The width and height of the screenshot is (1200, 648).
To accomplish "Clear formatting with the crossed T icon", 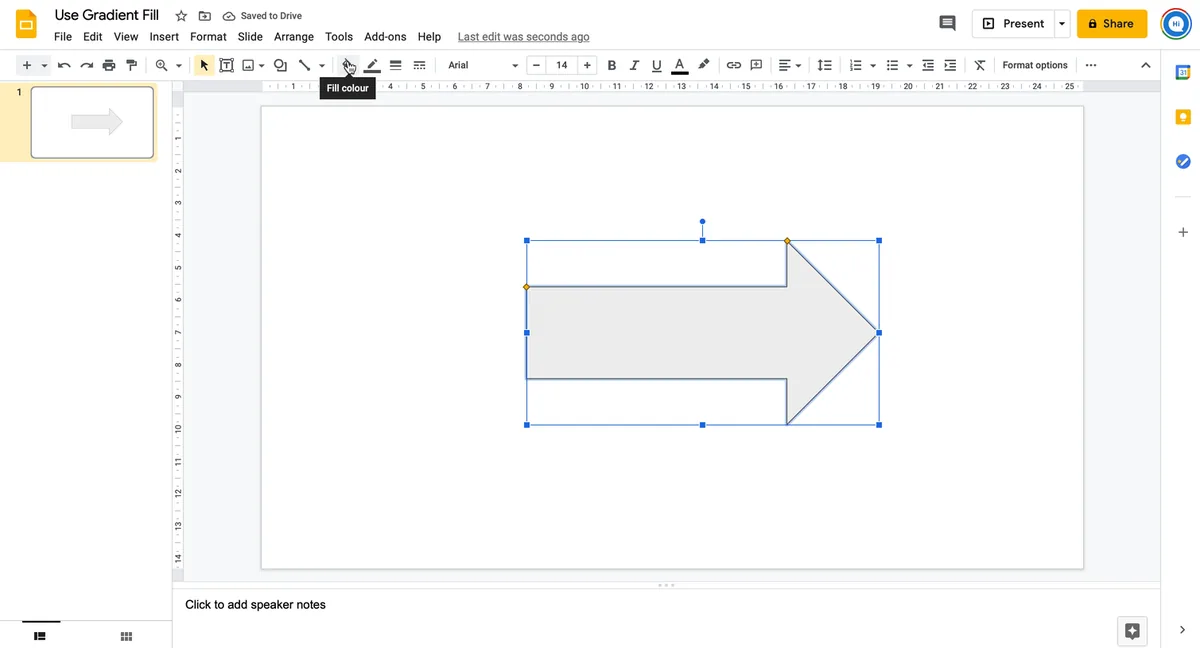I will tap(980, 65).
